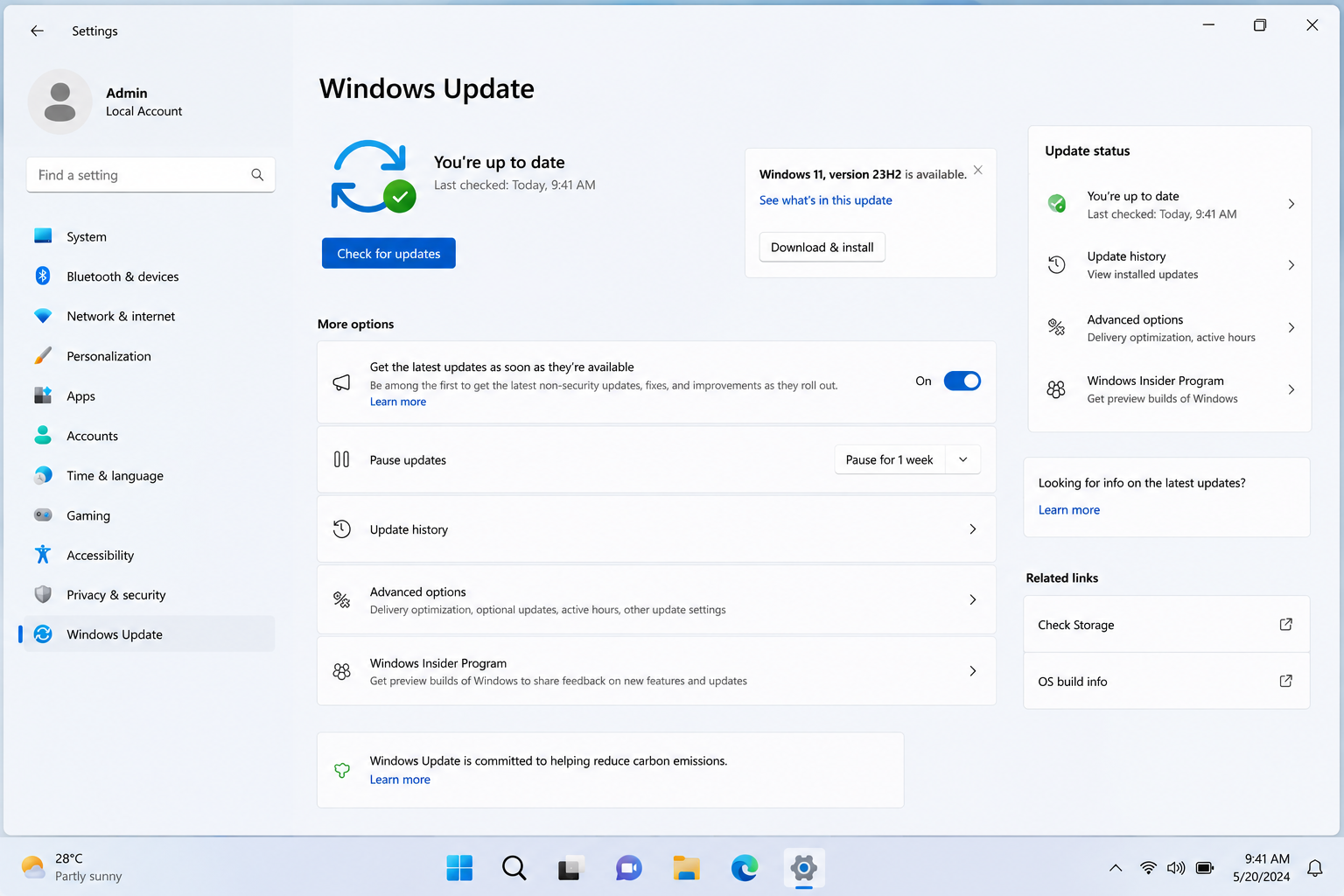Click the megaphone icon for latest updates

tap(342, 382)
